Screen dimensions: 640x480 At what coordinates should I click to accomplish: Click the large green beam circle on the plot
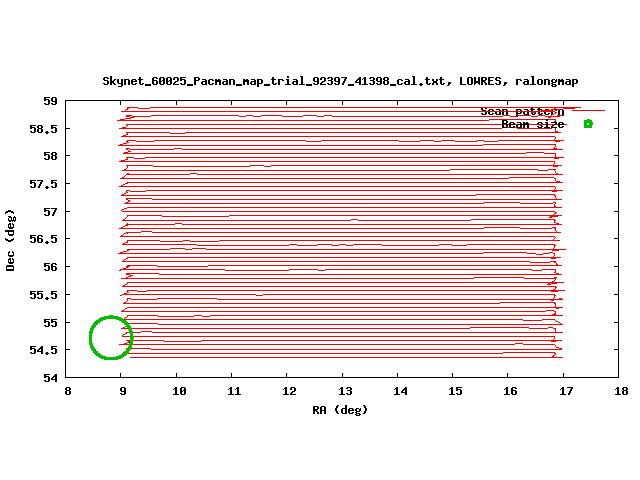(111, 338)
